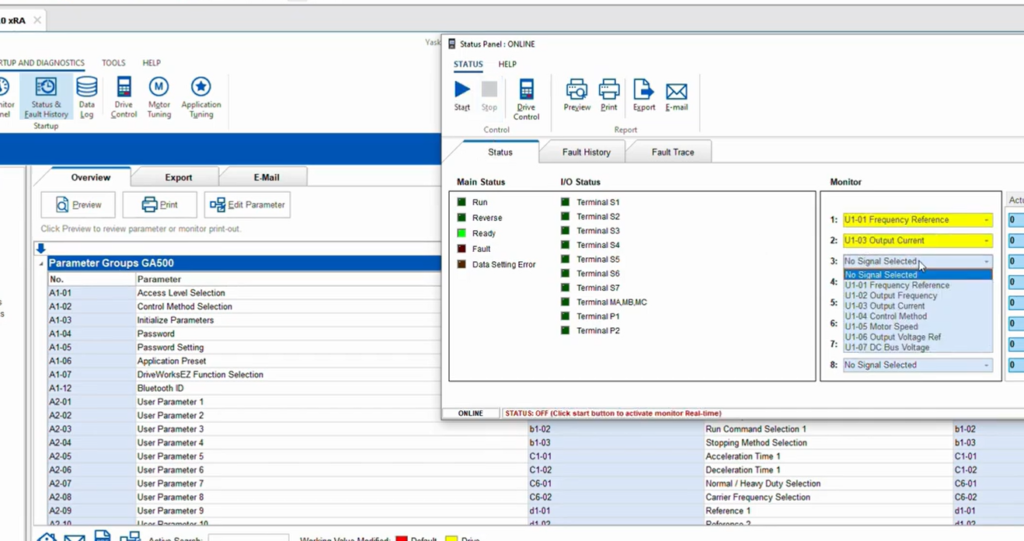1024x541 pixels.
Task: Click the E-mail report icon
Action: pos(676,93)
